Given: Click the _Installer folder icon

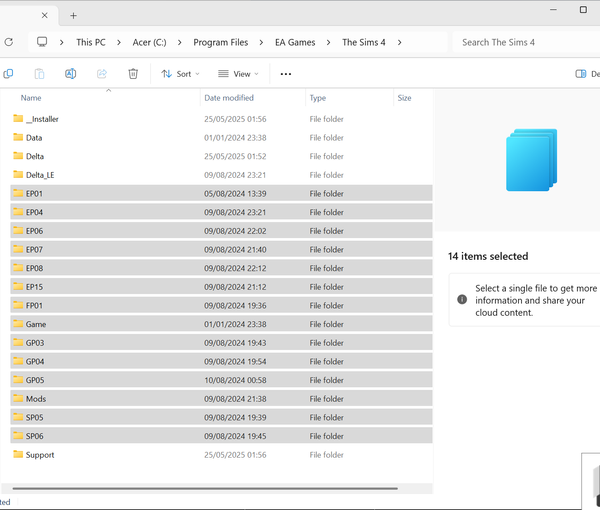Looking at the screenshot, I should (x=18, y=118).
